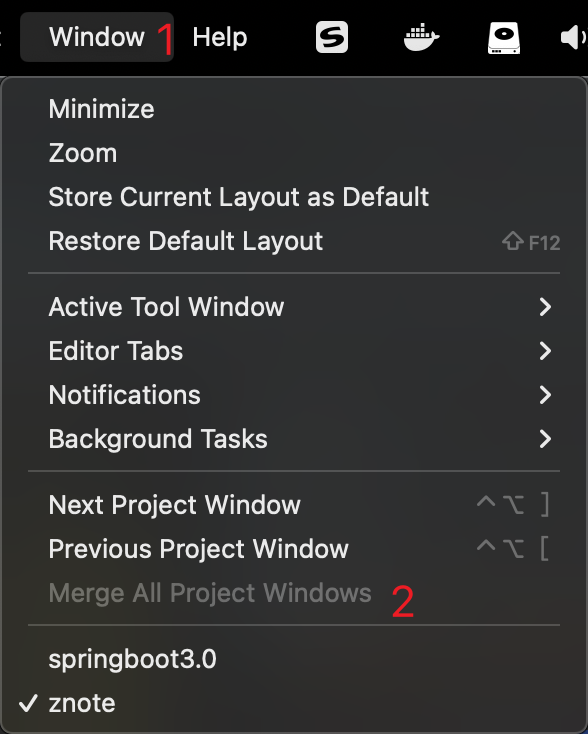Switch to the springboot3.0 project window
The width and height of the screenshot is (588, 734).
[x=294, y=659]
